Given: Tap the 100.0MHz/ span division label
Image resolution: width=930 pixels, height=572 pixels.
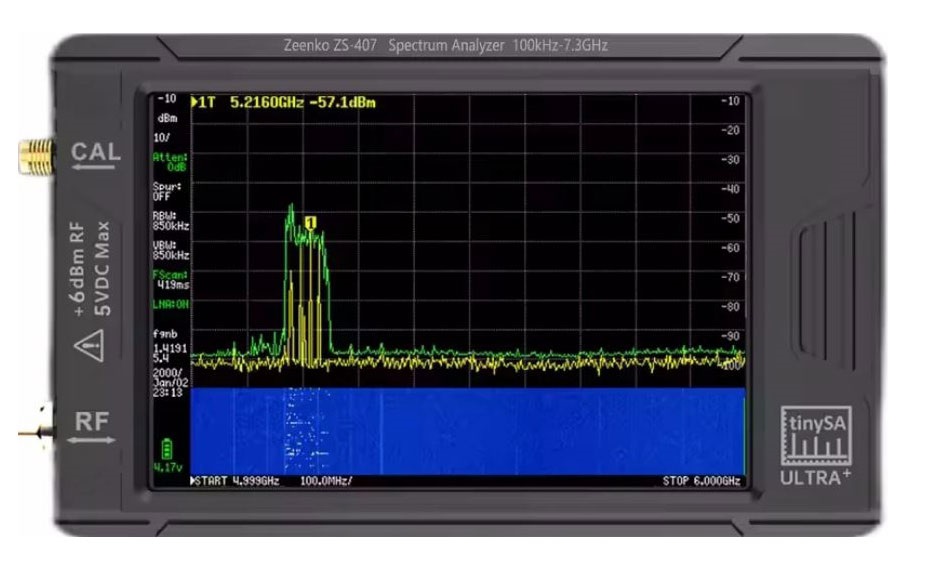Looking at the screenshot, I should [x=326, y=481].
